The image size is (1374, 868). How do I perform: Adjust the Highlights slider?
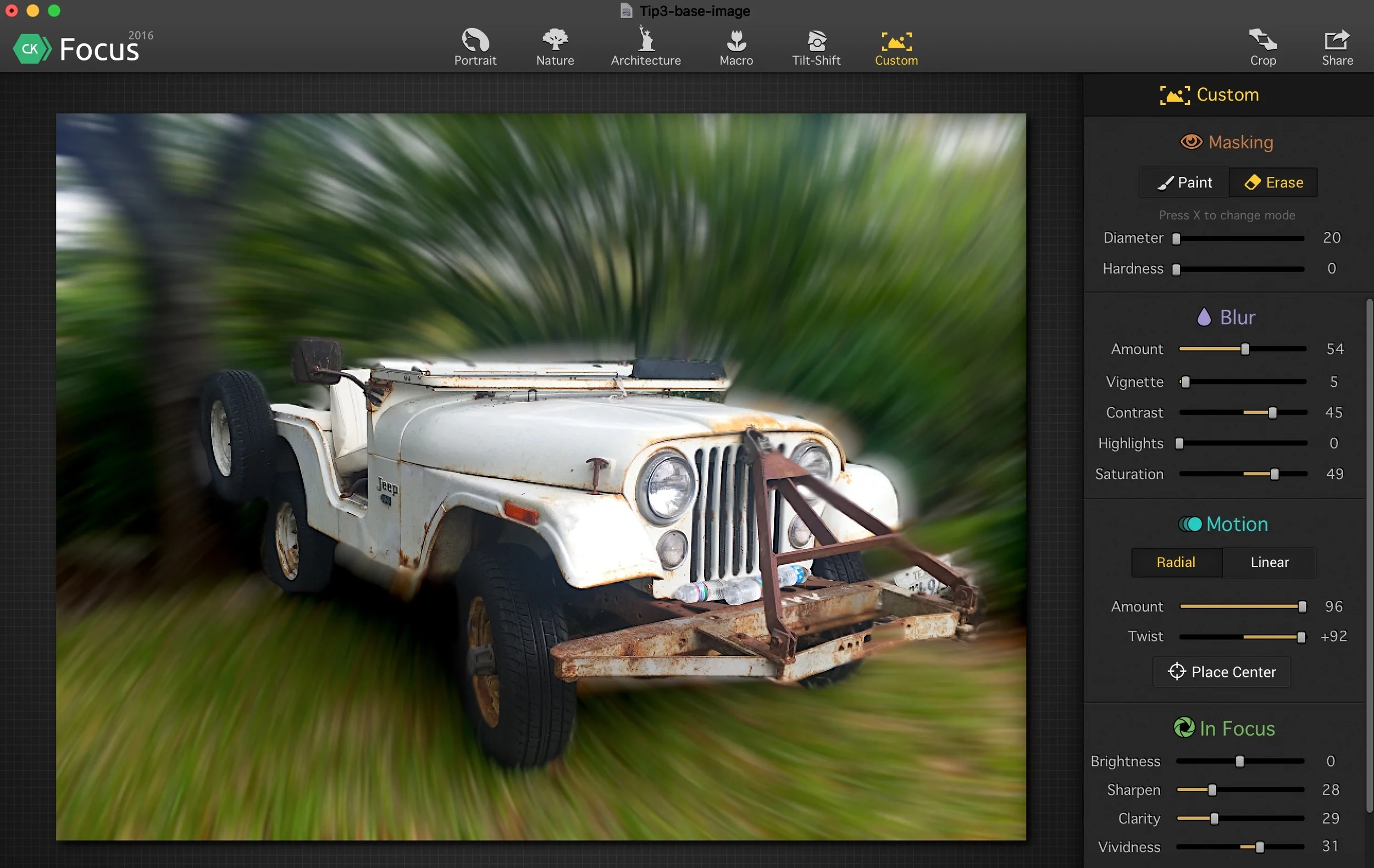click(1243, 443)
